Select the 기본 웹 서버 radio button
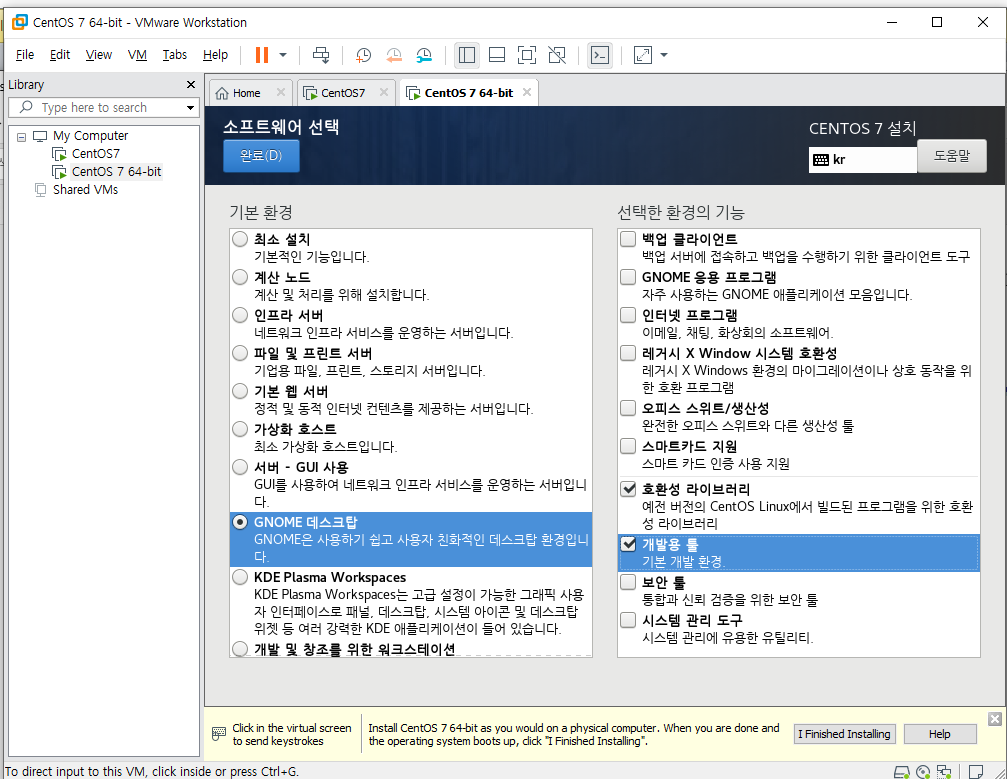 coord(240,391)
